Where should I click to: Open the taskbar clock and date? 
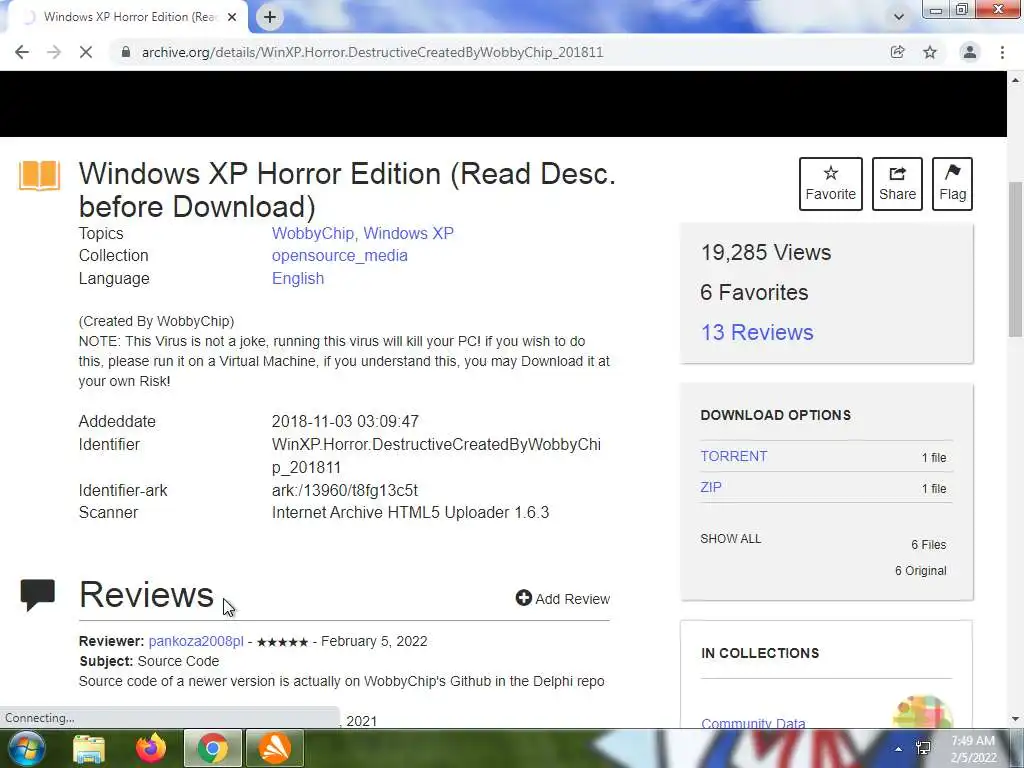click(973, 749)
